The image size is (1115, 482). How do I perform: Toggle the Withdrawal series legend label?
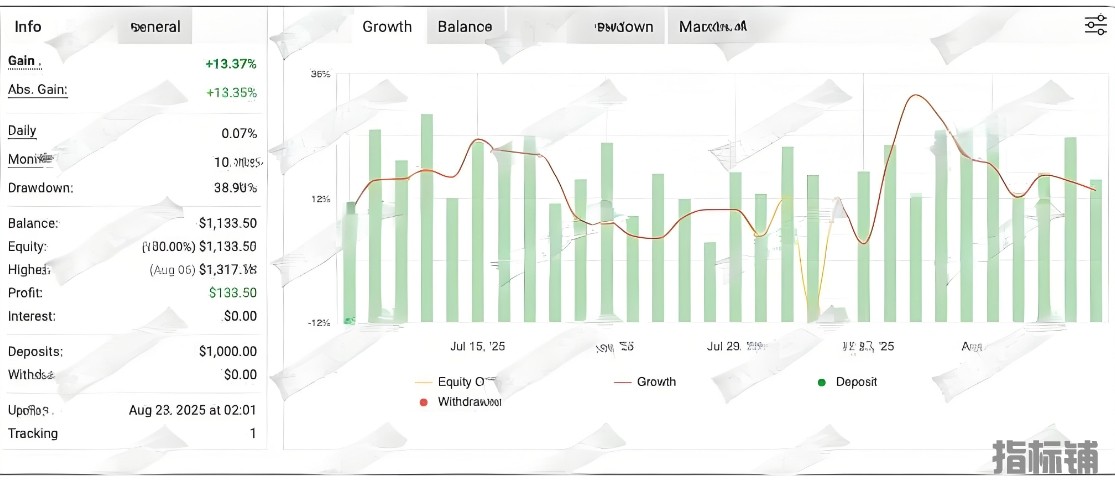[469, 402]
